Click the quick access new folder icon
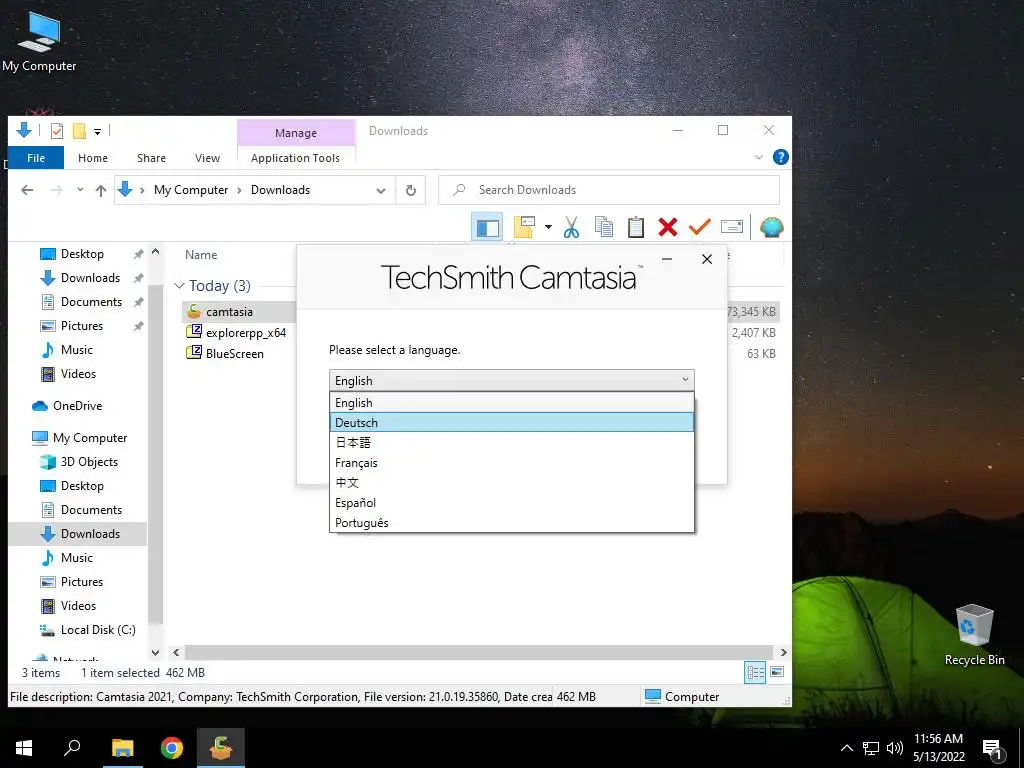1024x768 pixels. (x=79, y=131)
